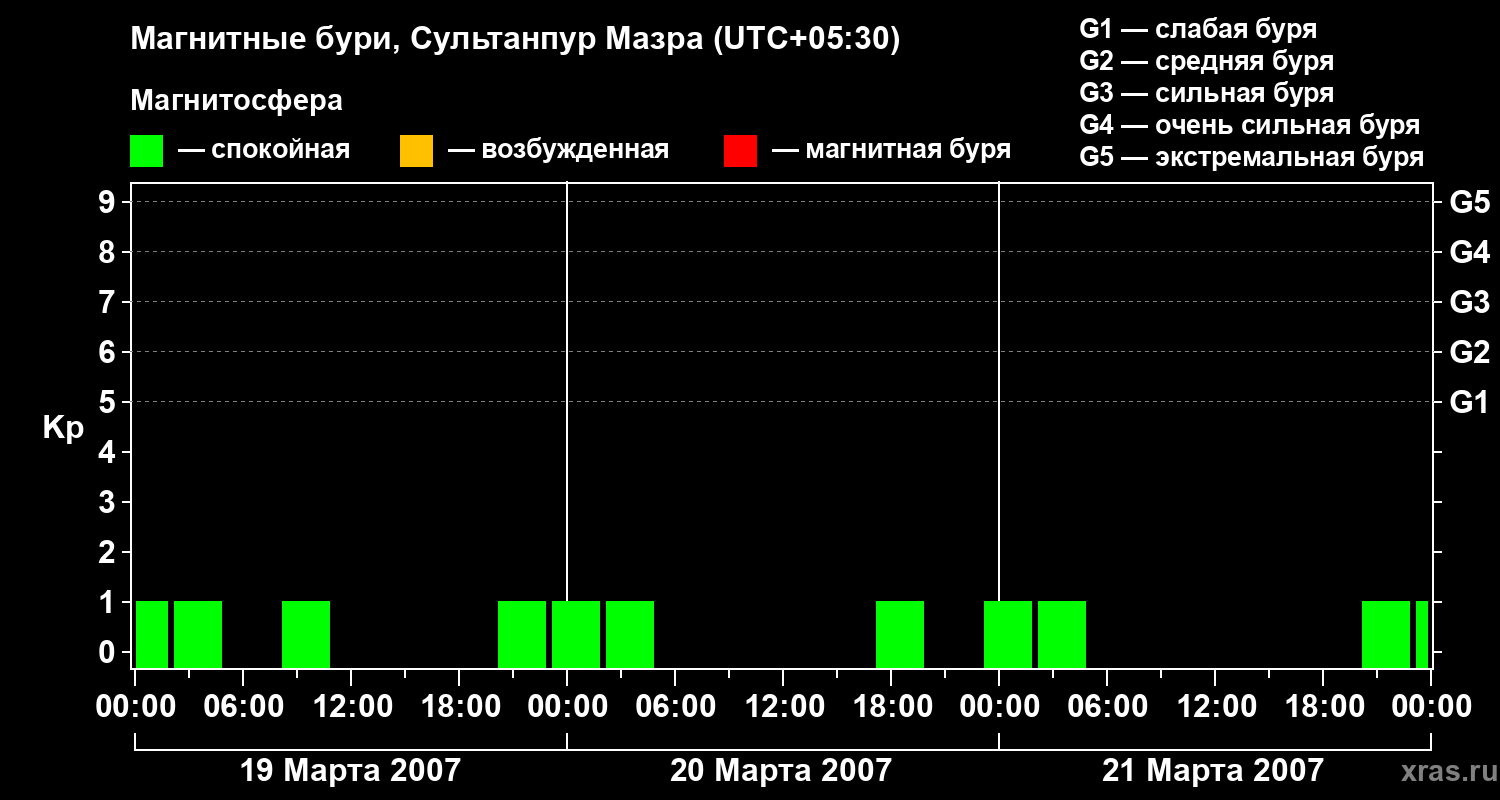Click the '21 Марта 2007' date label
Image resolution: width=1500 pixels, height=800 pixels.
point(1213,771)
